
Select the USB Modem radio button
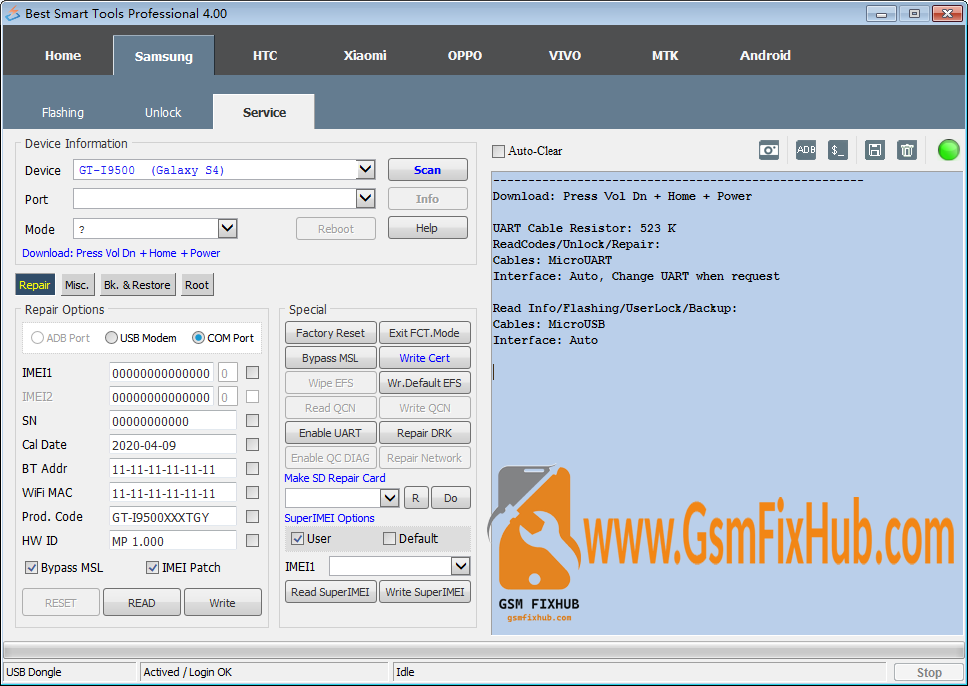point(111,338)
